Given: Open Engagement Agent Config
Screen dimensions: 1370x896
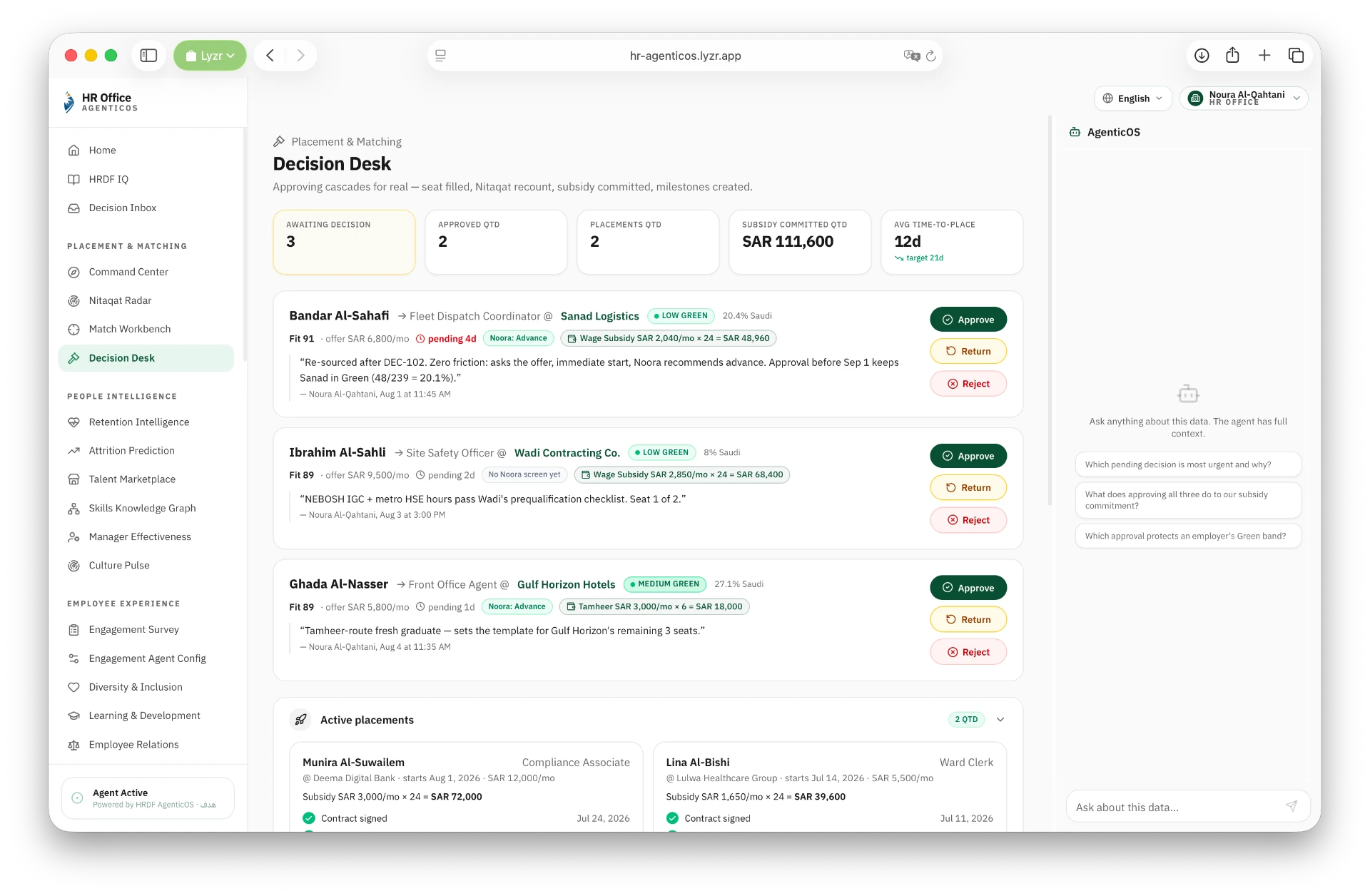Looking at the screenshot, I should (x=146, y=658).
